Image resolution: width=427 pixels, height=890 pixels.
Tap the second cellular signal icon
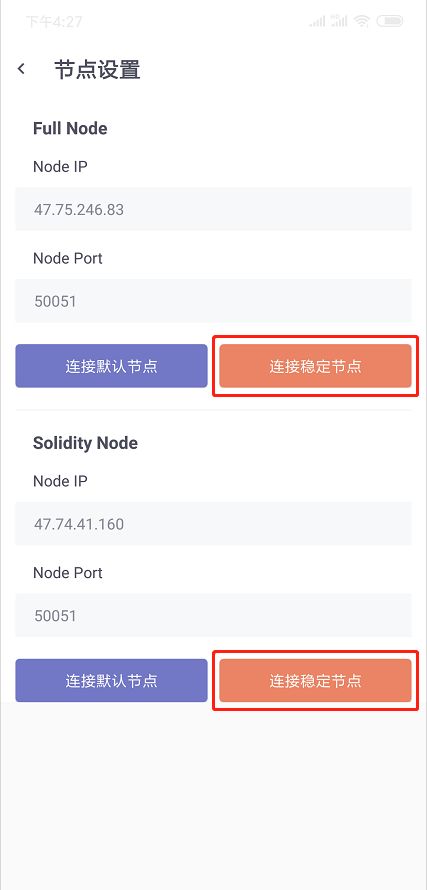(339, 22)
